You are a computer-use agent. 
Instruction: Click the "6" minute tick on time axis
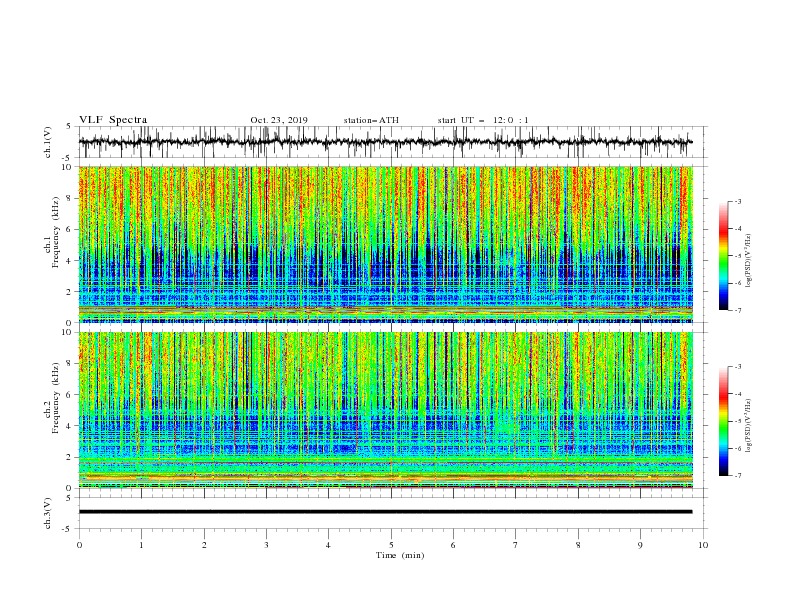coord(453,545)
